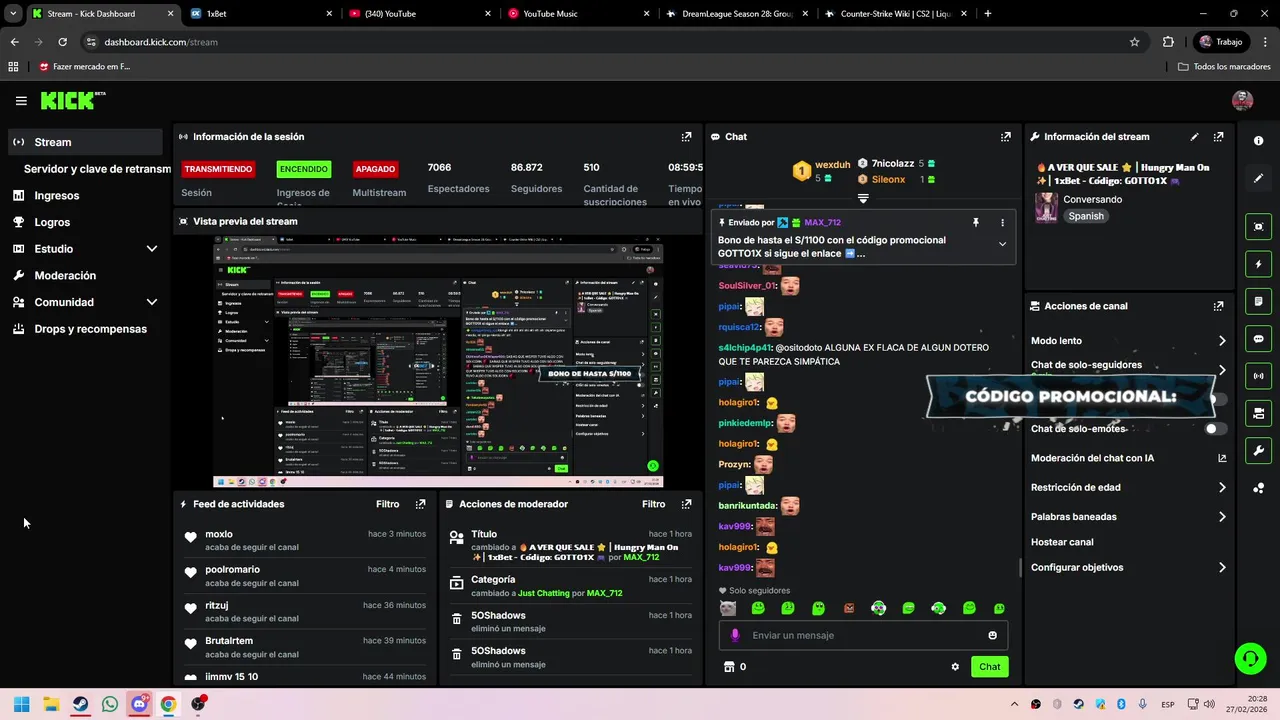Open Configurar objetivos options arrow
This screenshot has width=1280, height=720.
click(1222, 568)
